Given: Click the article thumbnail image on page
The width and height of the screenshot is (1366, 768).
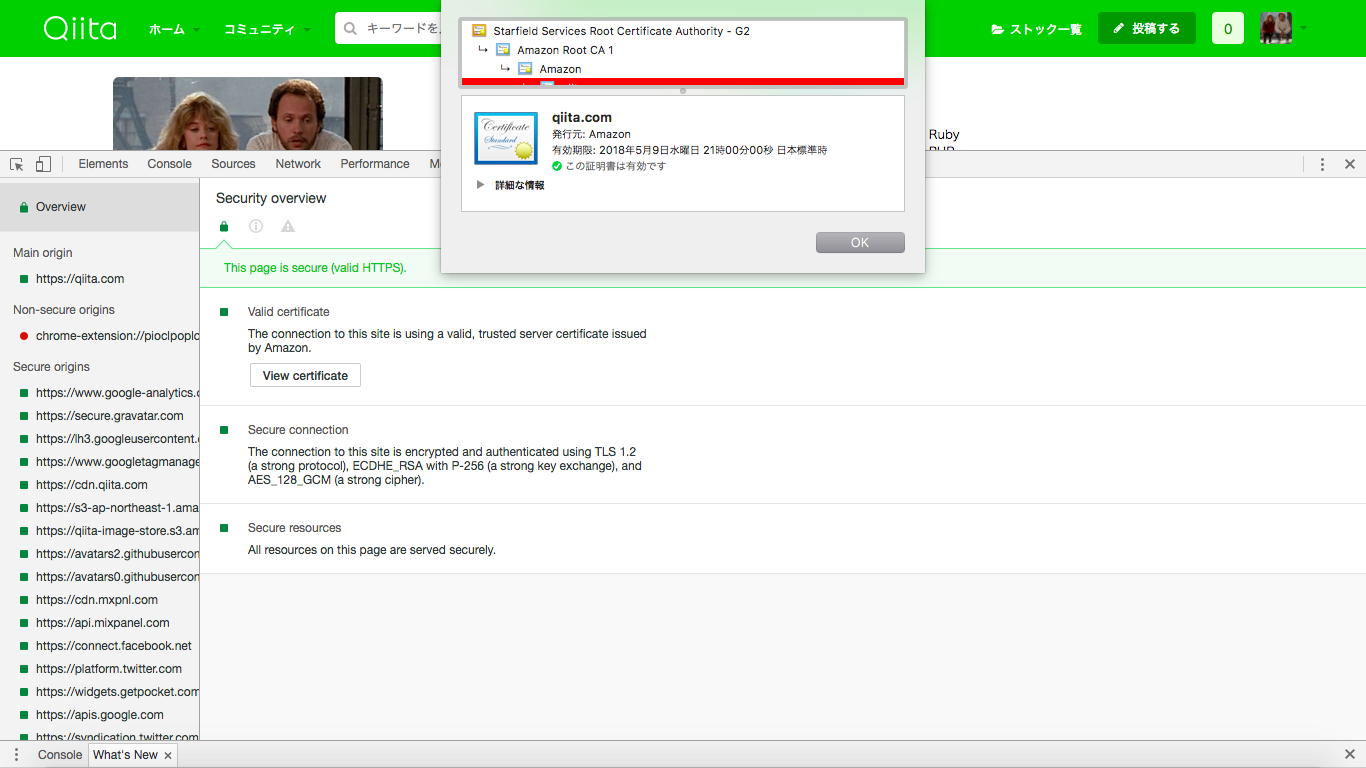Looking at the screenshot, I should coord(247,113).
